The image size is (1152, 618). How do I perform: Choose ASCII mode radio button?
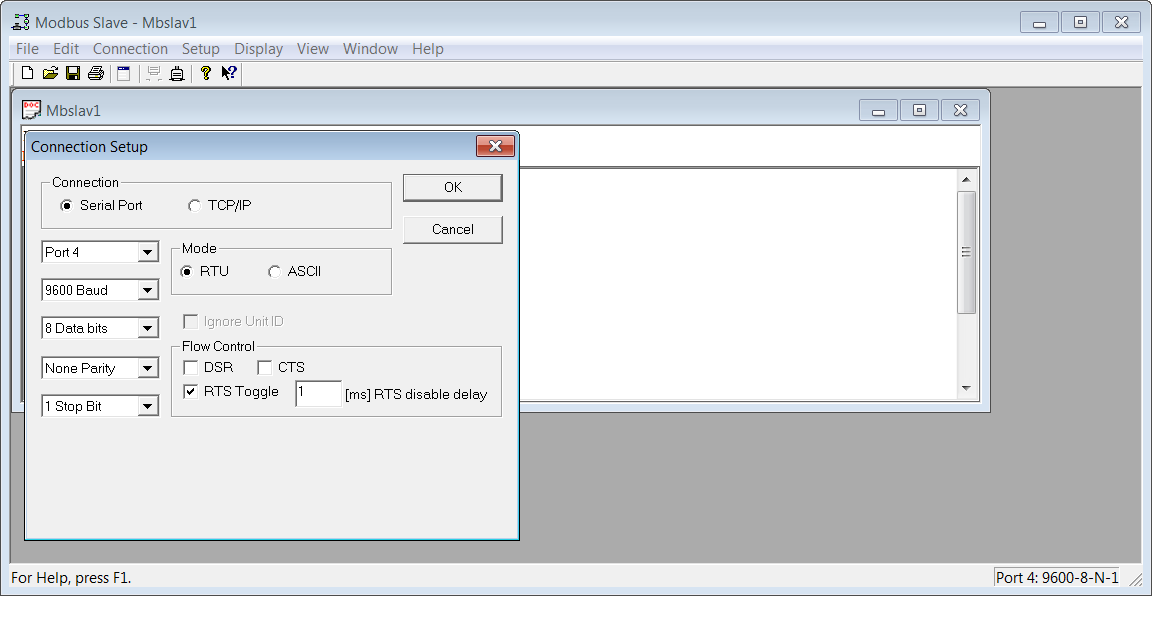pos(274,272)
